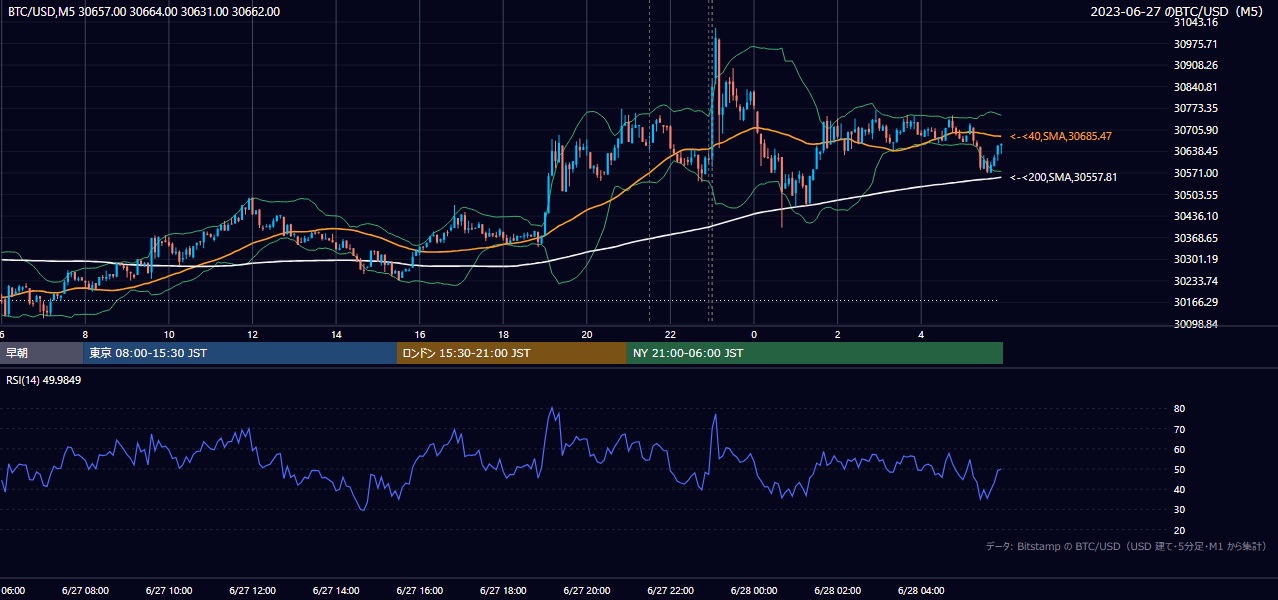Click hour label 10 under price chart
The image size is (1278, 600).
click(169, 335)
